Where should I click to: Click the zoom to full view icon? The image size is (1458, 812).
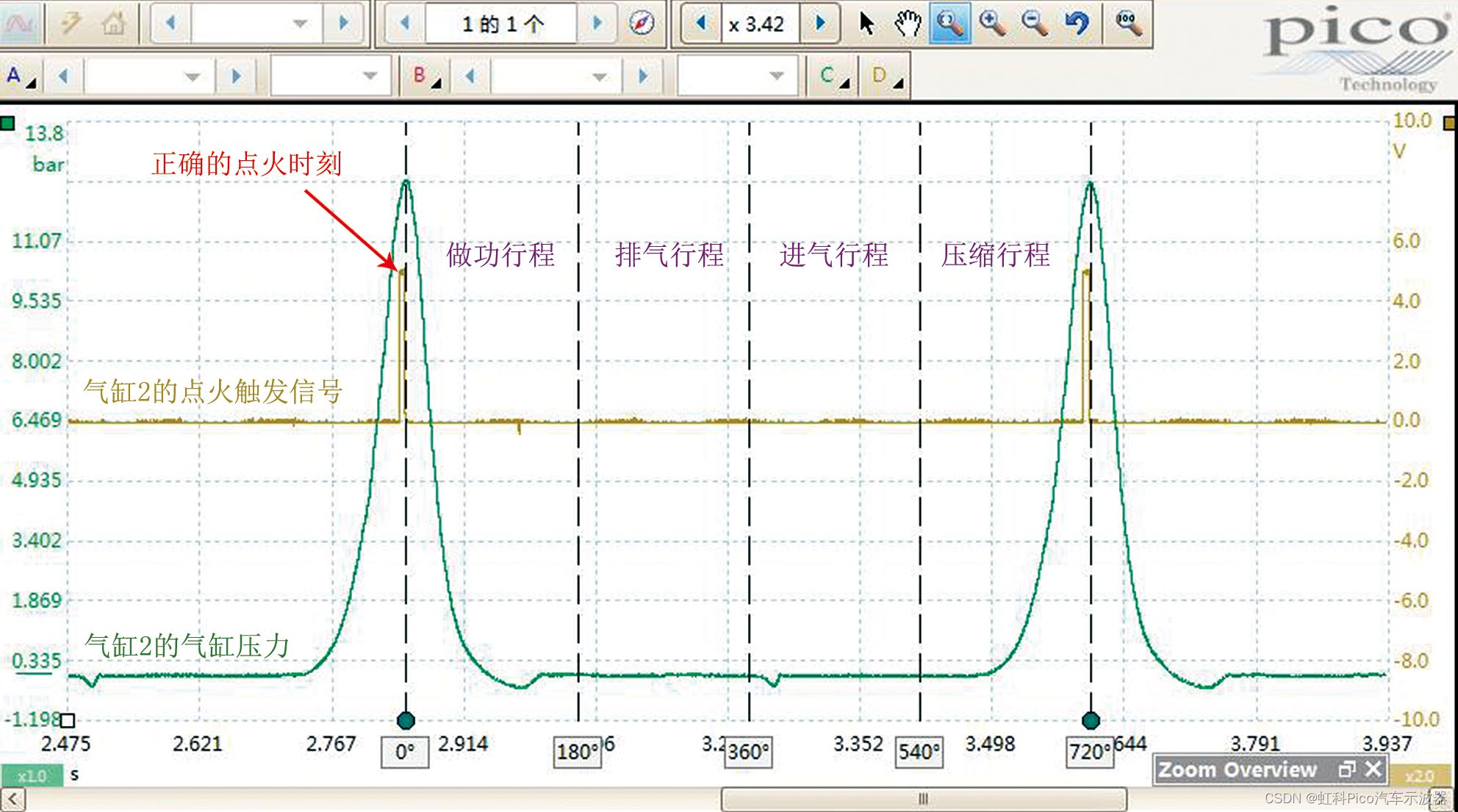(x=1128, y=24)
